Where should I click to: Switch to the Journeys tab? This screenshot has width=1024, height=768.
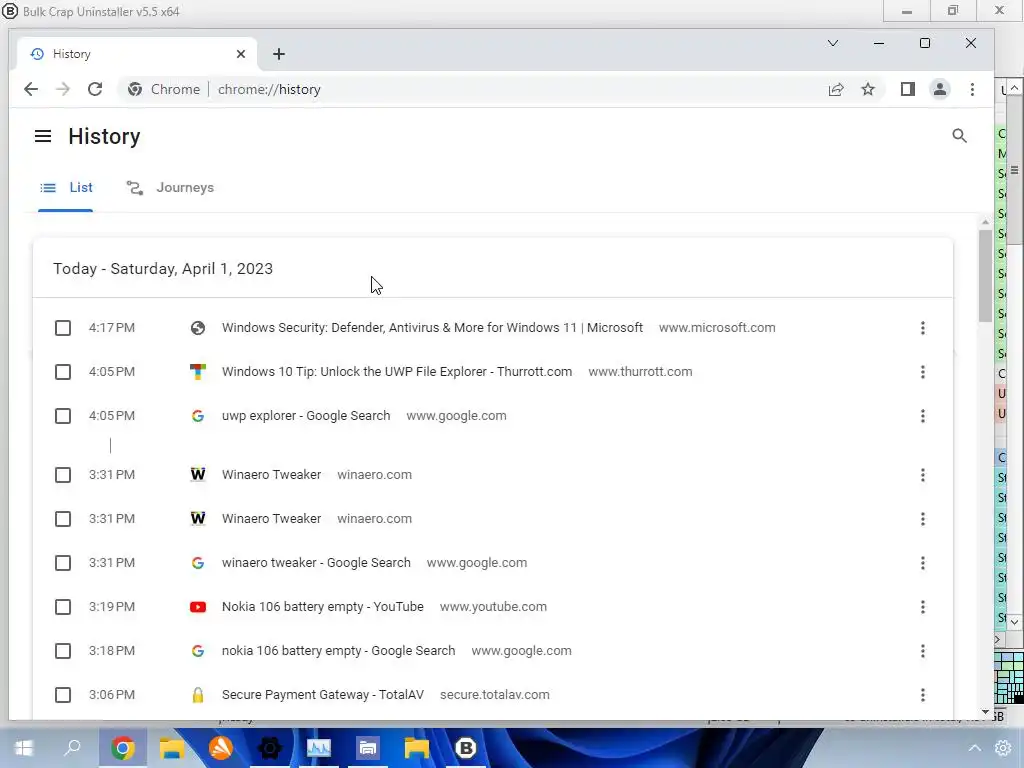tap(170, 188)
